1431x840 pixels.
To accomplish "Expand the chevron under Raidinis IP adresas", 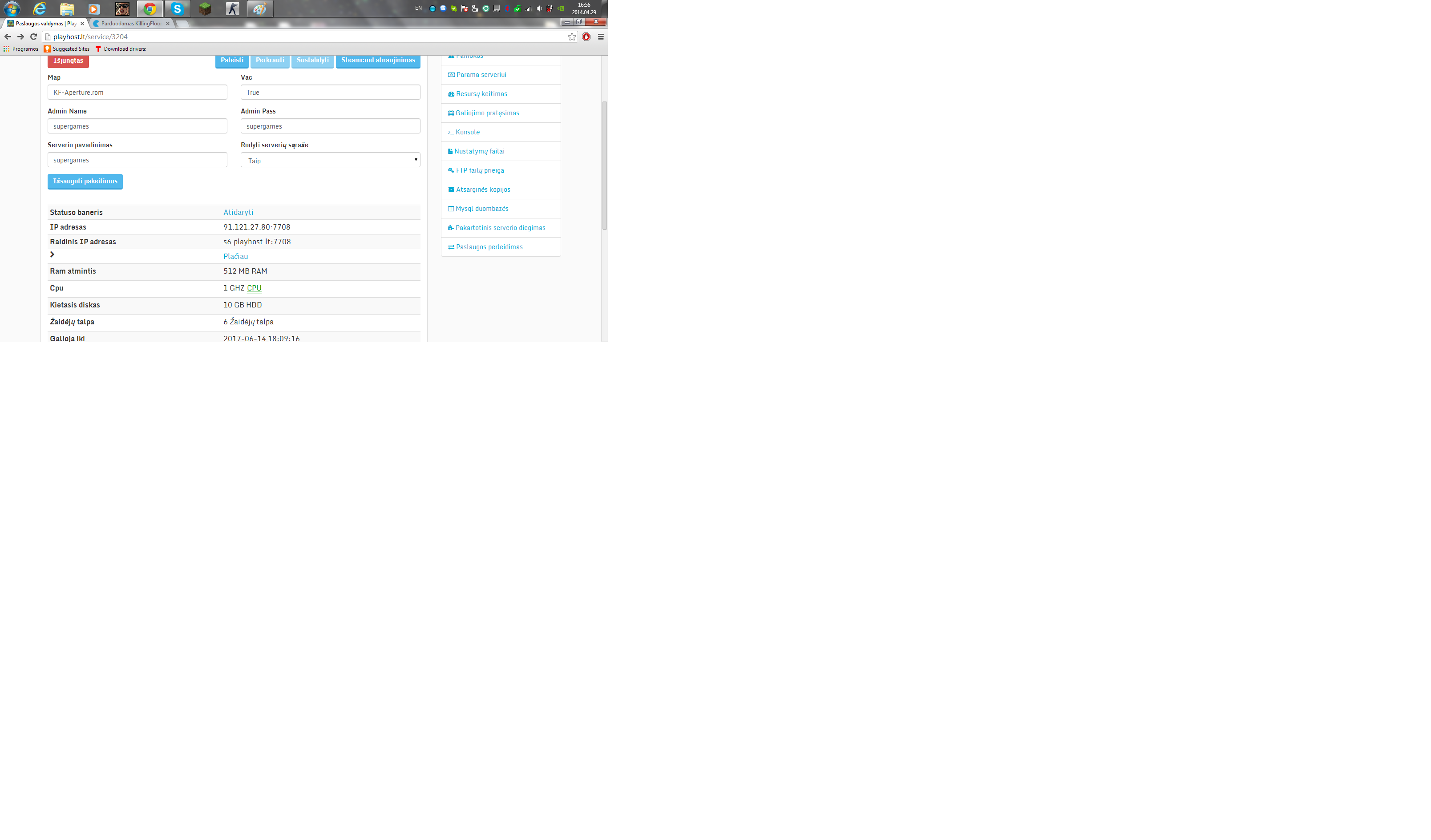I will point(52,254).
